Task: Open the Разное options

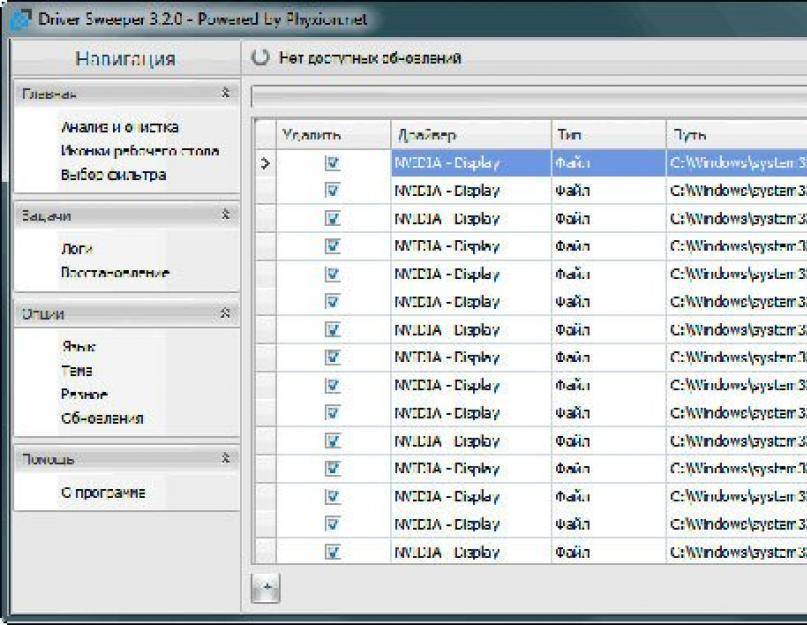Action: click(84, 394)
